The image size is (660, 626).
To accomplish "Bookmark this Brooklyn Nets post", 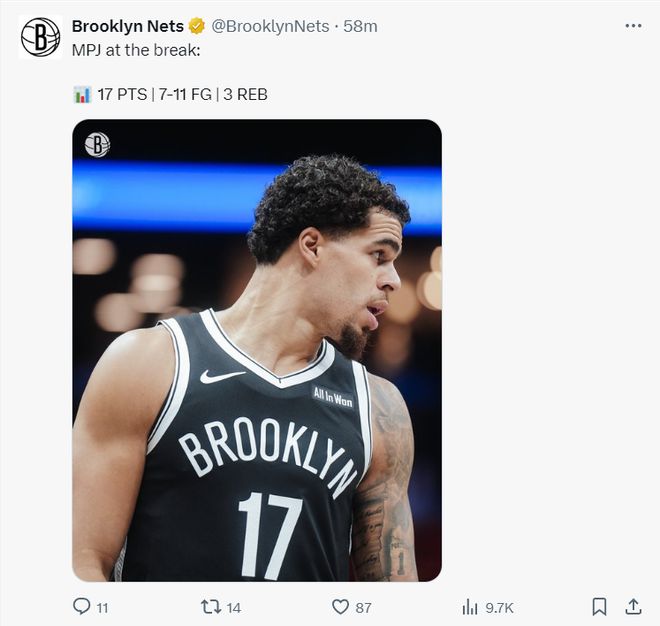I will point(598,607).
